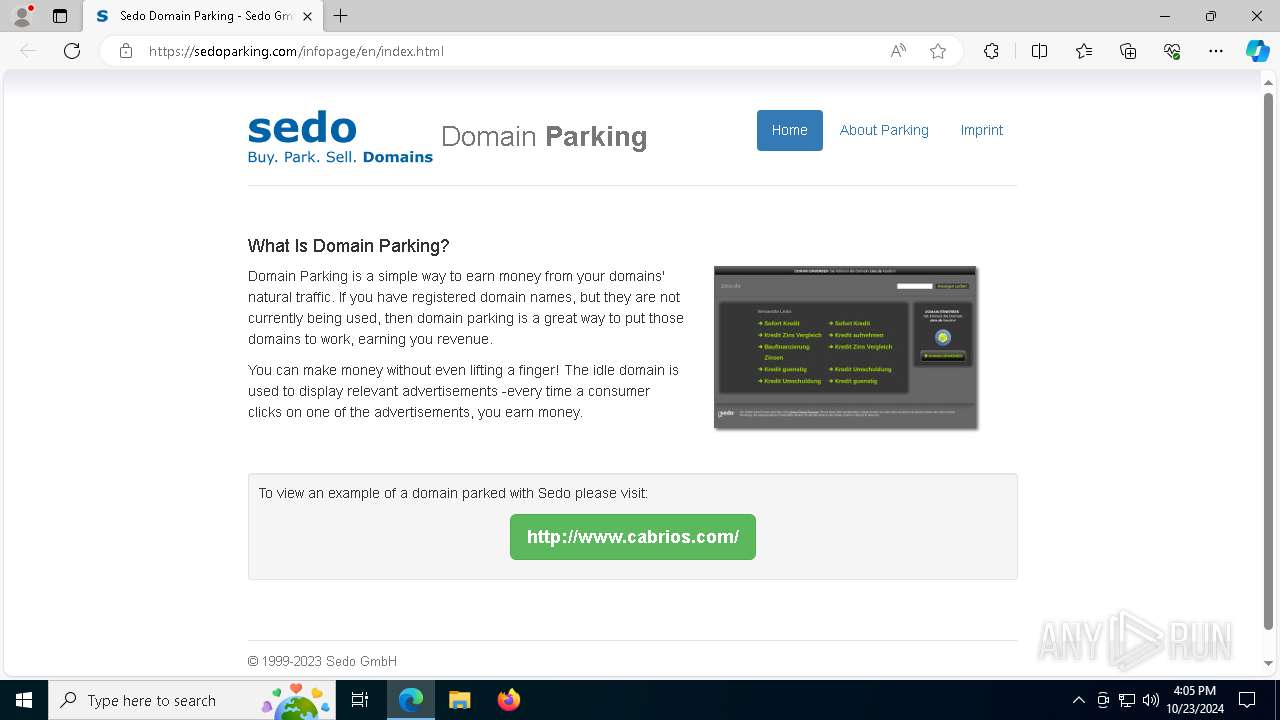The image size is (1280, 720).
Task: Select the Home navigation tab
Action: (x=789, y=130)
